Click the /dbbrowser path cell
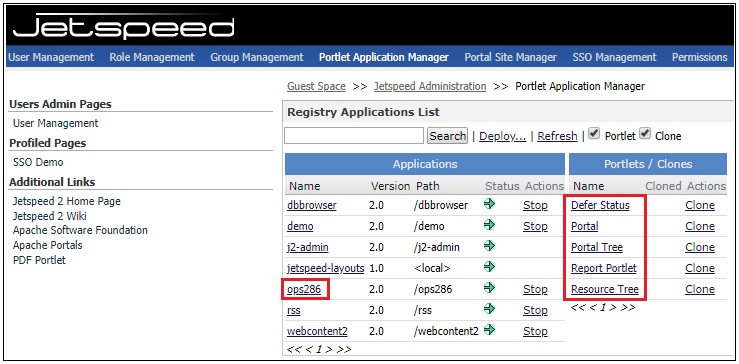 [x=441, y=206]
